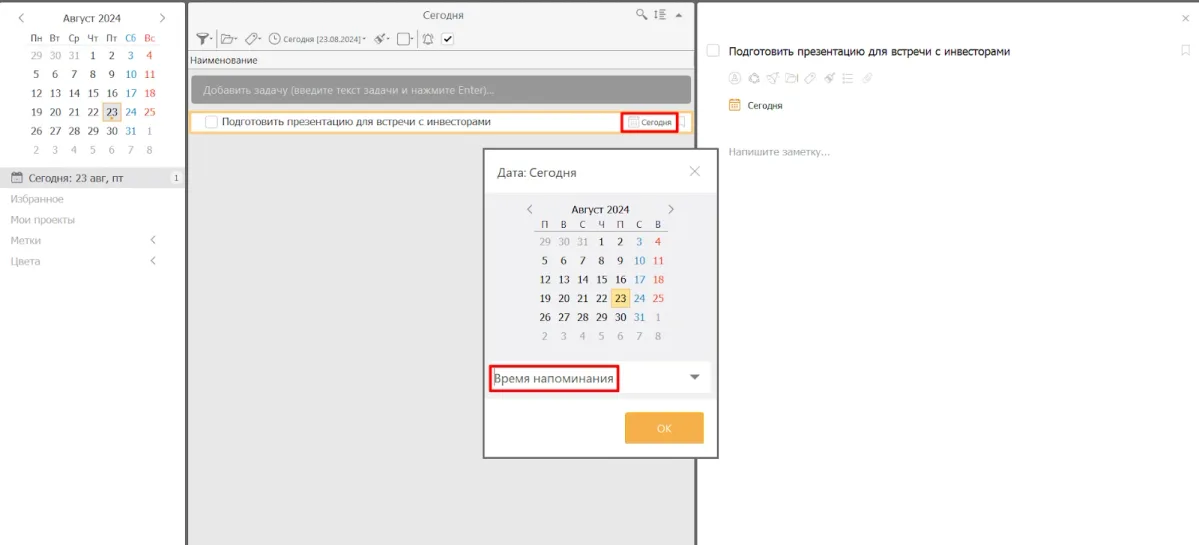Click the checklist icon in task details panel
The width and height of the screenshot is (1199, 545).
pos(847,78)
